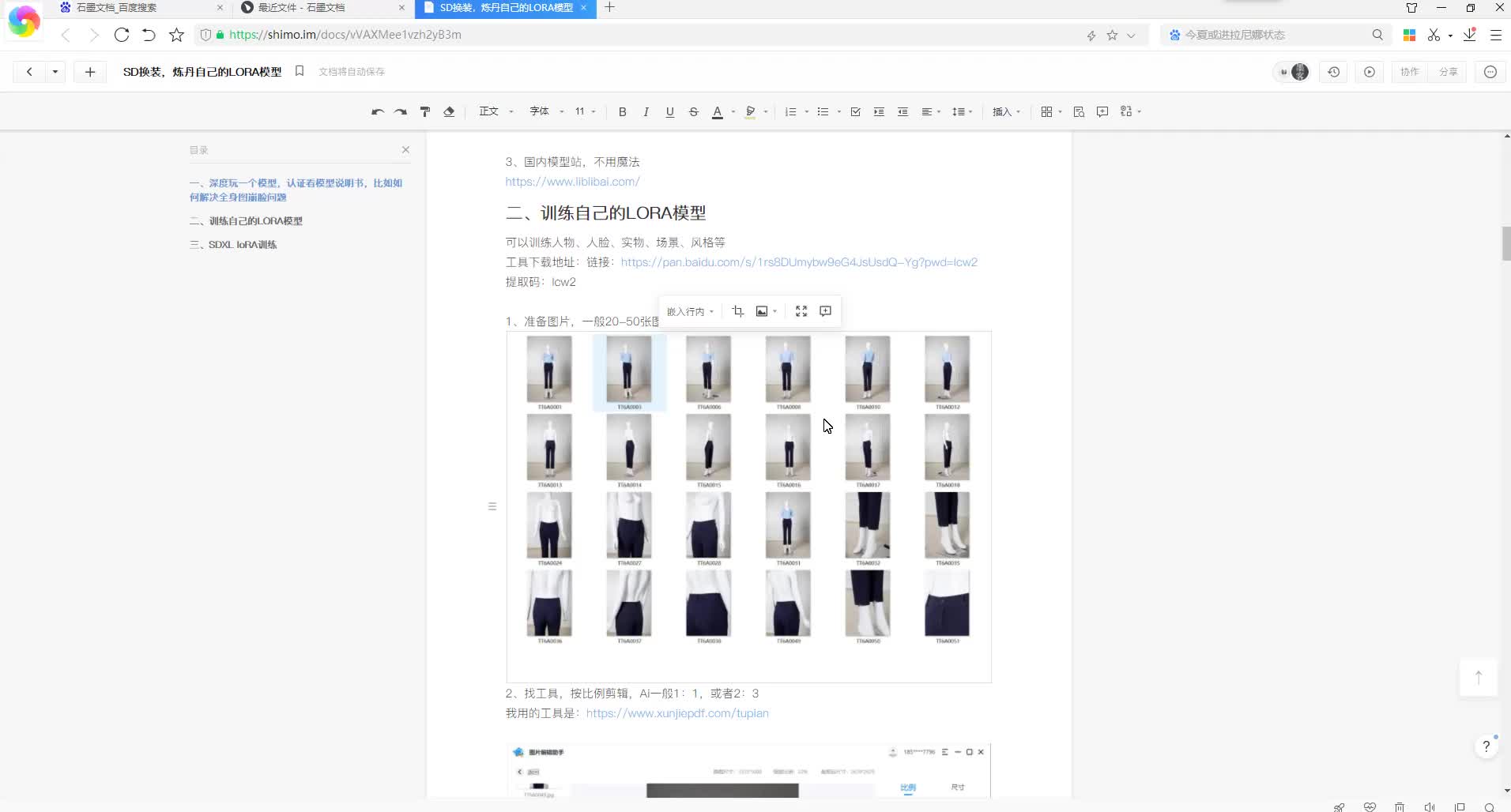The height and width of the screenshot is (812, 1511).
Task: Open find and replace tool
Action: tap(1079, 111)
